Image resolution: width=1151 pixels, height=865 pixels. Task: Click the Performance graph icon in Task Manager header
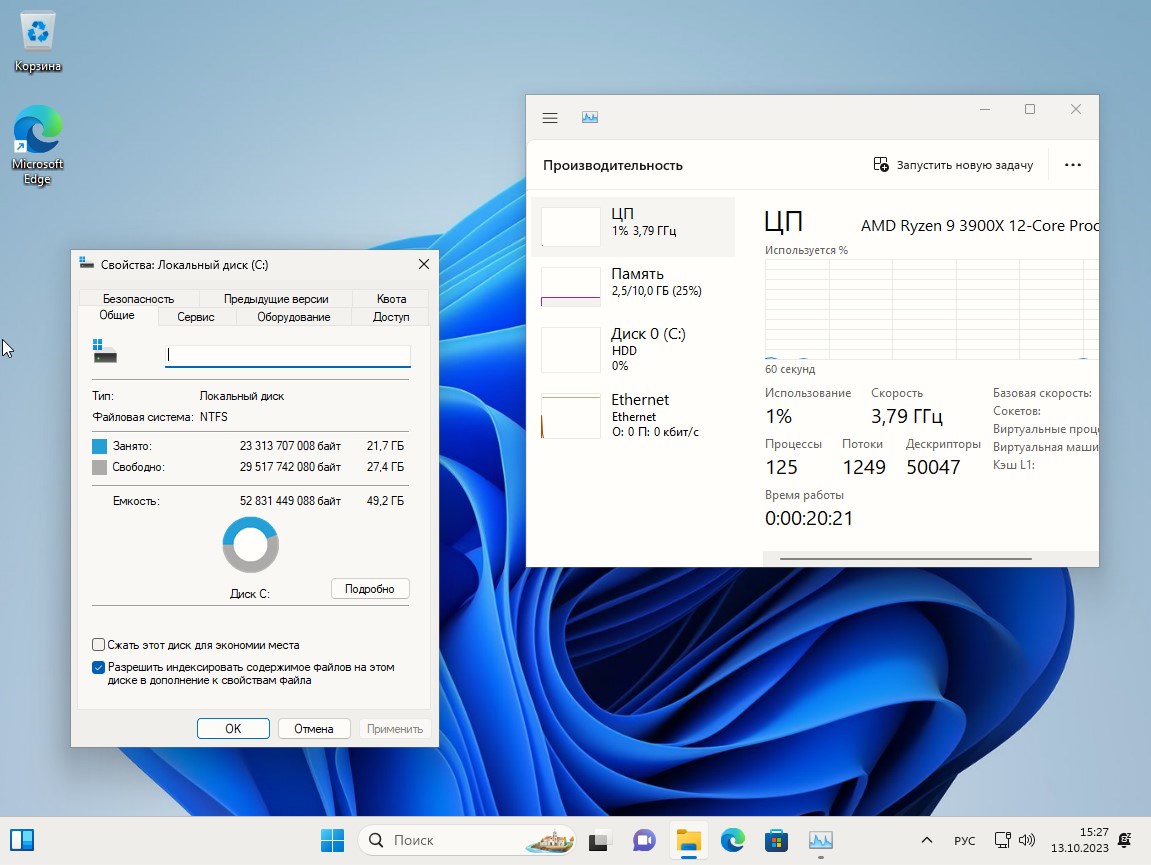[590, 118]
